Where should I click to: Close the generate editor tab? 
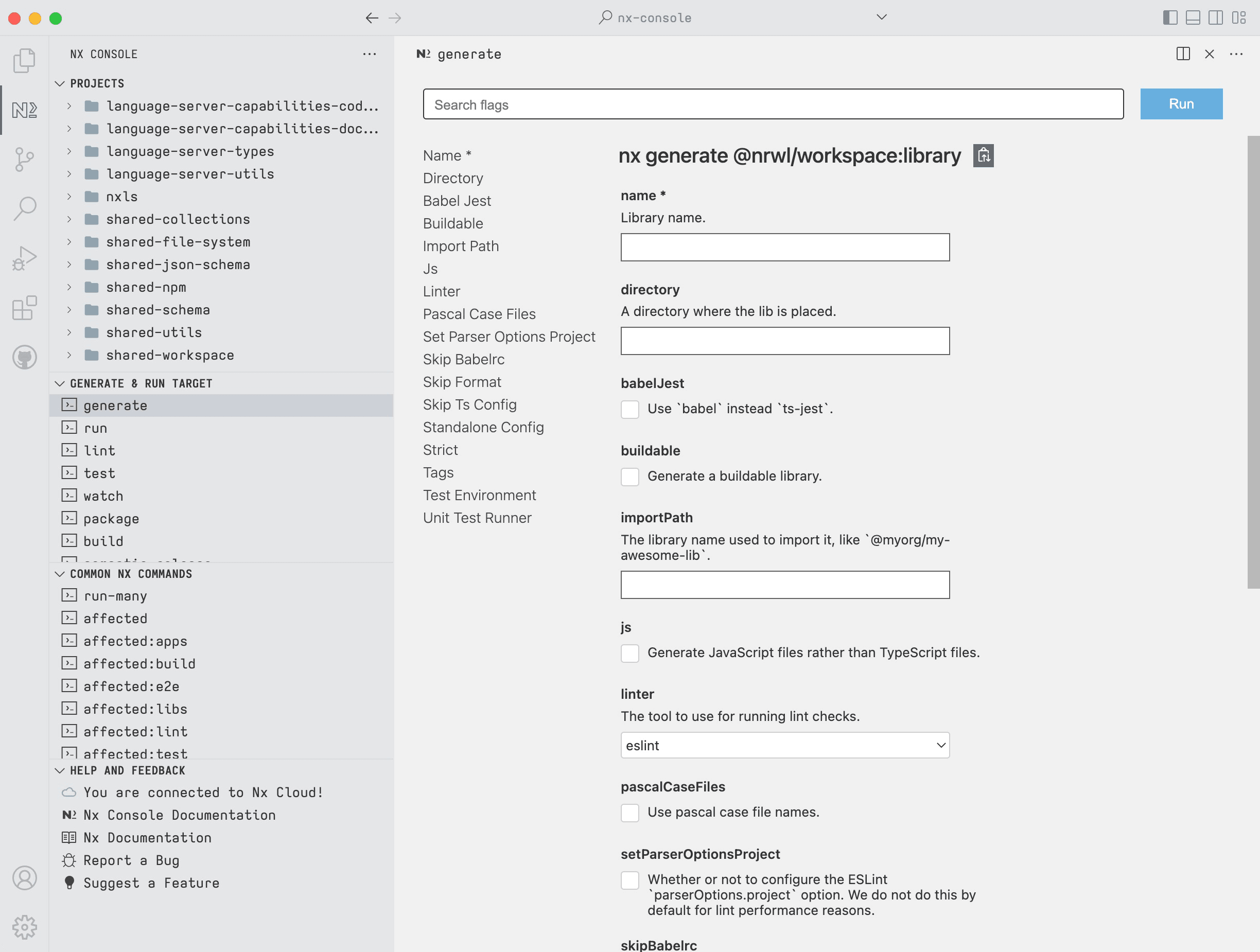click(x=1210, y=54)
